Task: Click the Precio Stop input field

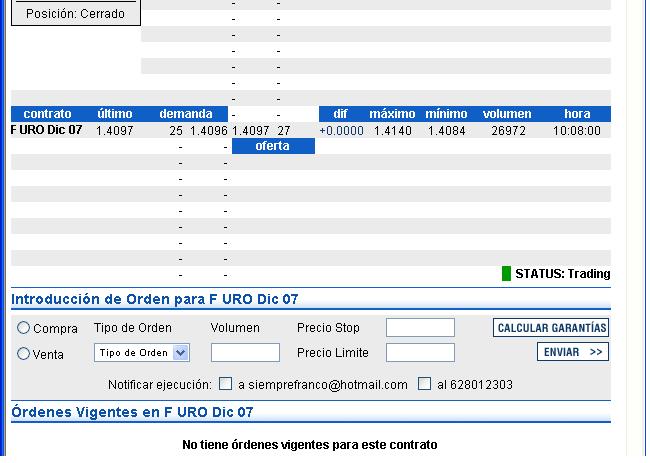Action: coord(420,327)
